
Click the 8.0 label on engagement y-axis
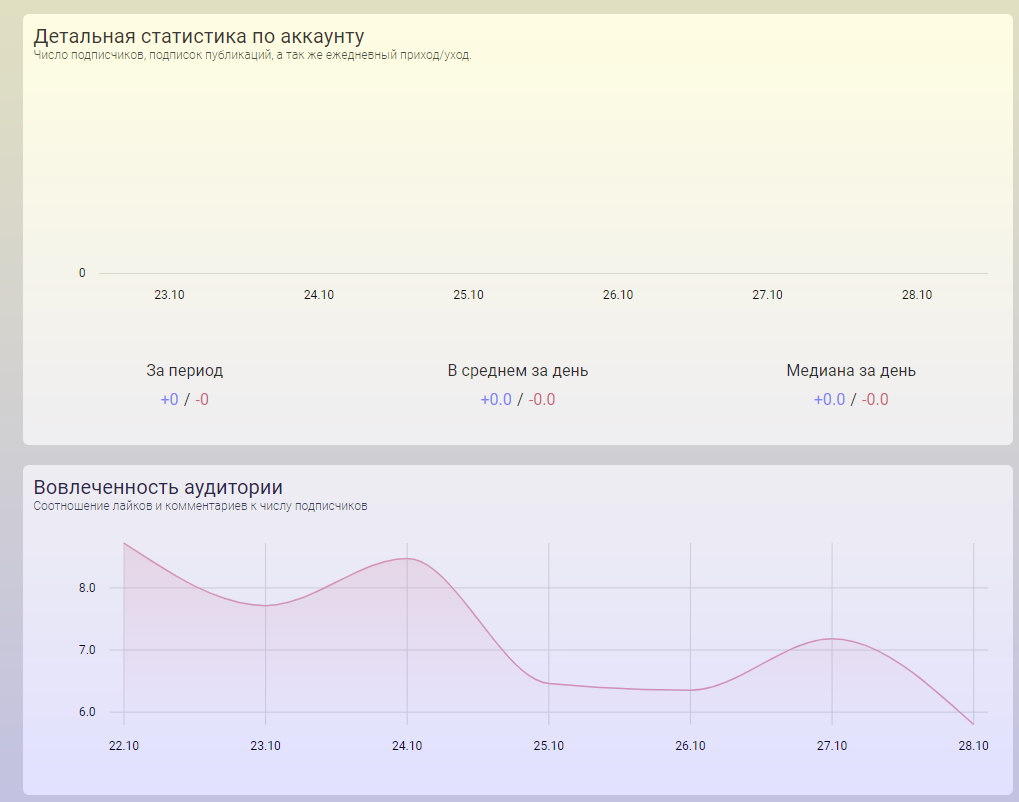point(87,588)
